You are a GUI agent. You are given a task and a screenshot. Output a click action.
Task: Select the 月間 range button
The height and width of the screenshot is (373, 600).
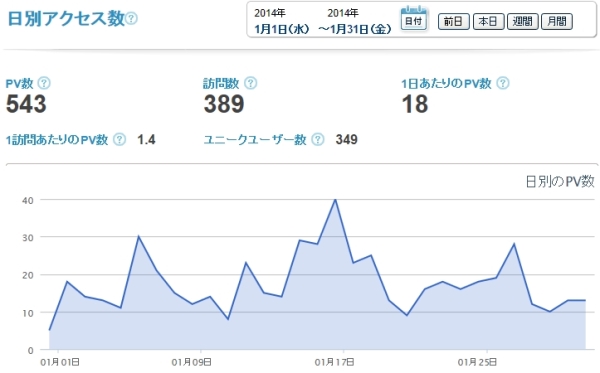[557, 21]
